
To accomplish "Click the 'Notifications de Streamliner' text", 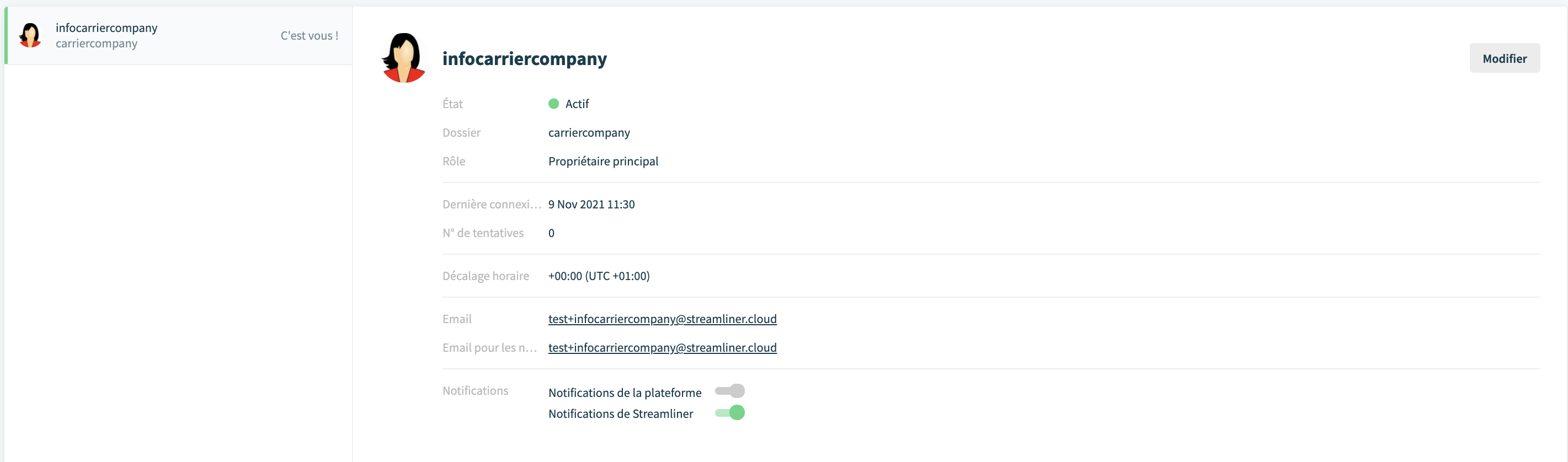I will 620,414.
